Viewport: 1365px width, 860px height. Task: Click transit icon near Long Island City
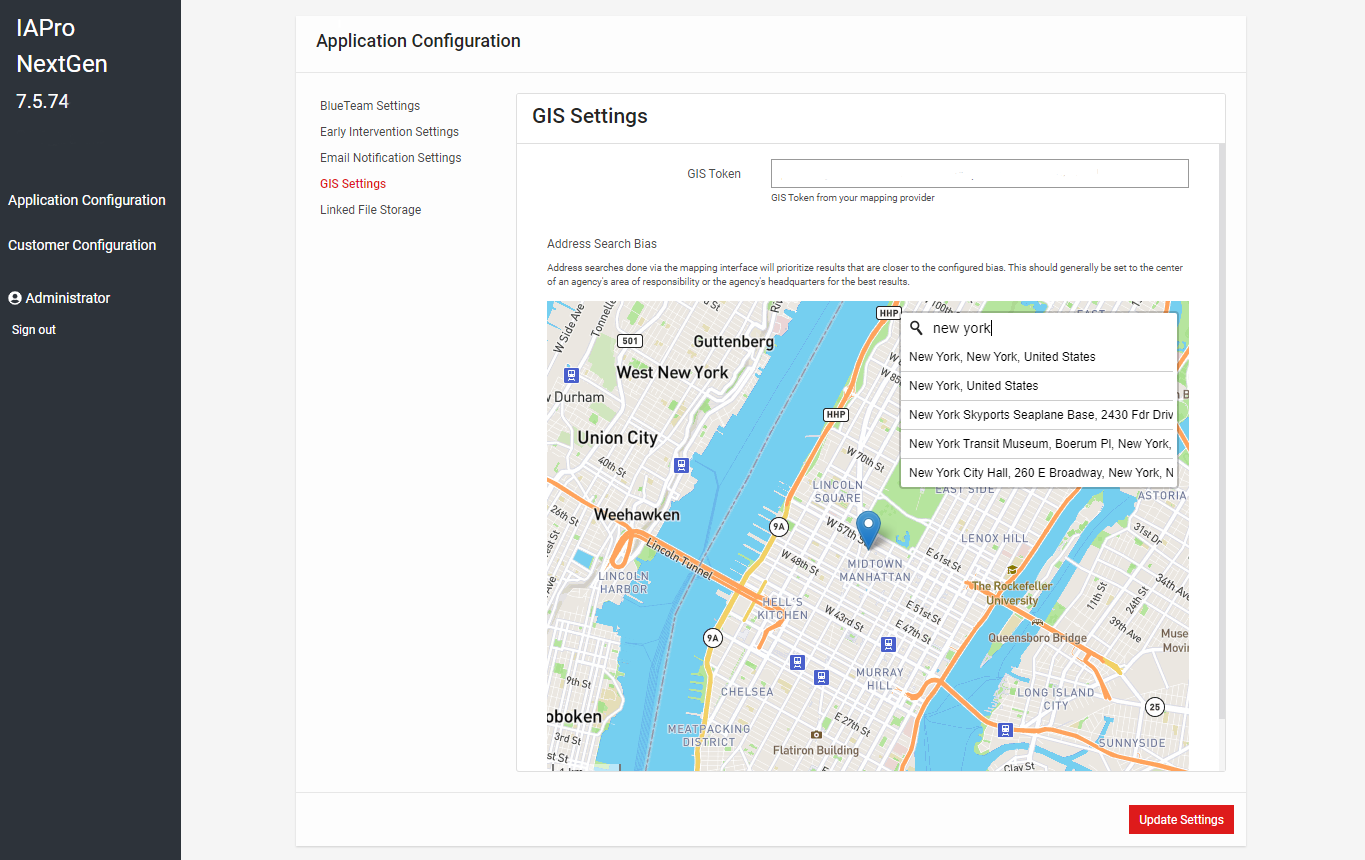[1005, 730]
